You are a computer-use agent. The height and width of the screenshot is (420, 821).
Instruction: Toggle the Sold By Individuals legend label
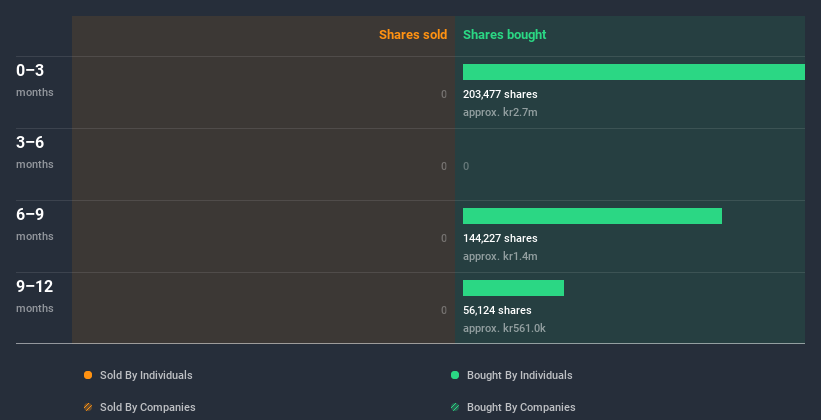tap(146, 375)
